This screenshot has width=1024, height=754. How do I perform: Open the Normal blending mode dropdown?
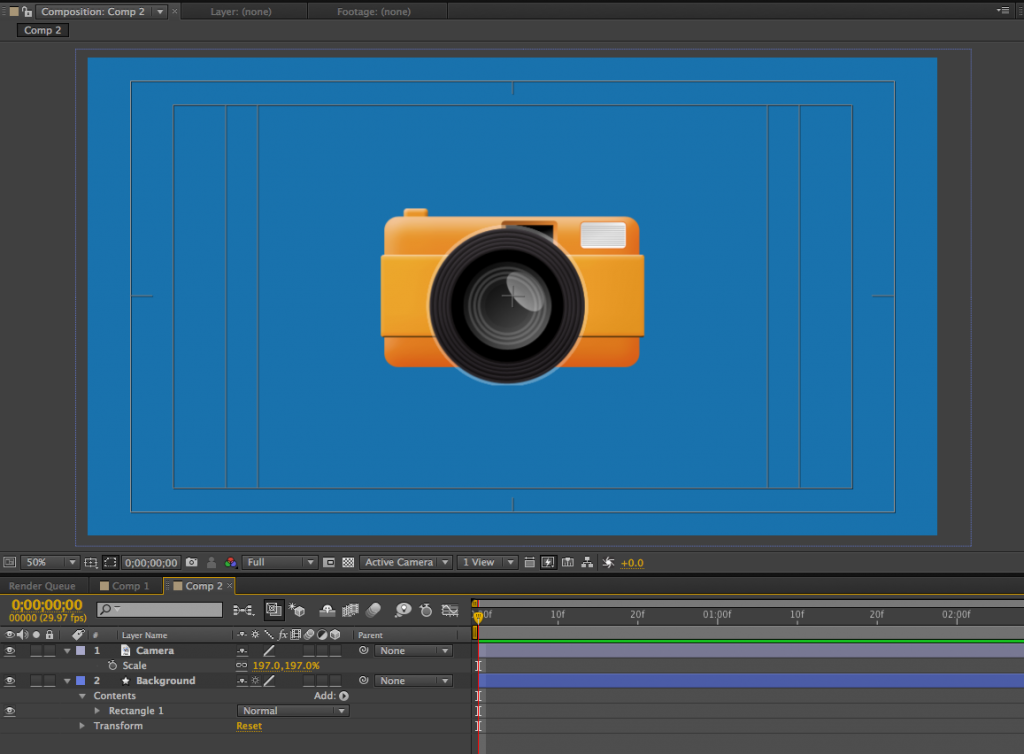pos(292,710)
